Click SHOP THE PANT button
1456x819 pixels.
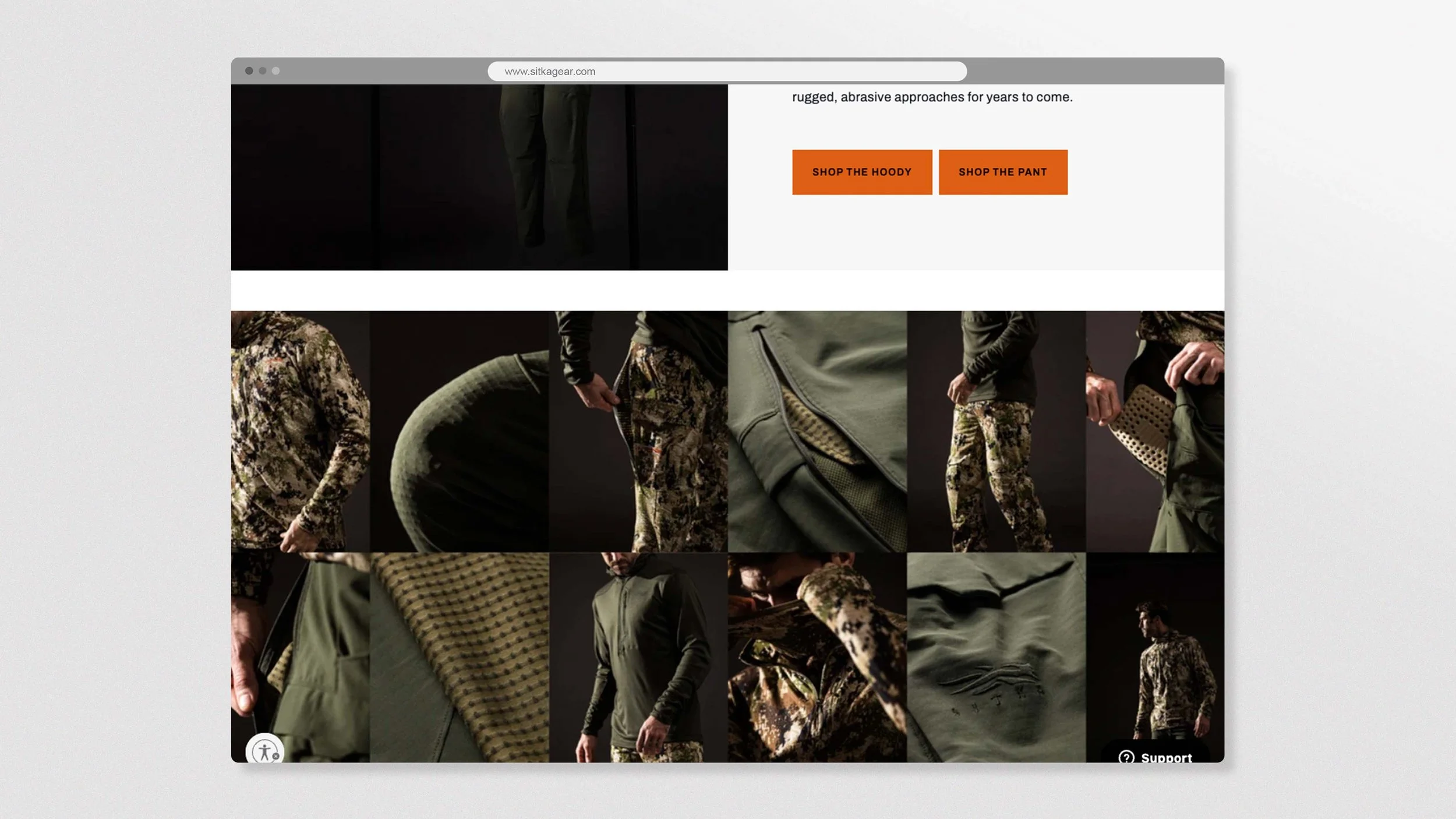[x=1002, y=172]
